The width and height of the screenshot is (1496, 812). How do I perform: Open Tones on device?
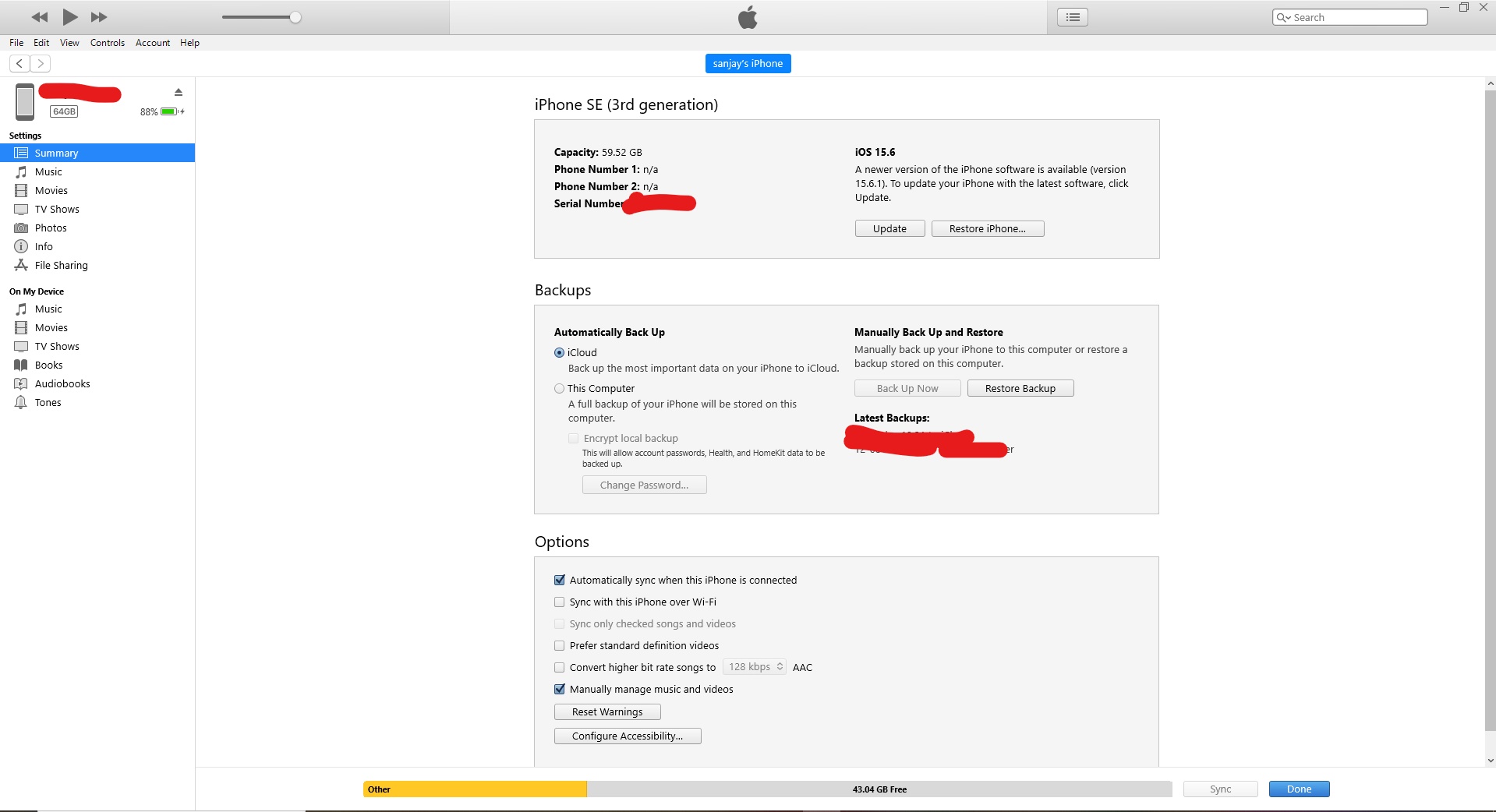97,402
